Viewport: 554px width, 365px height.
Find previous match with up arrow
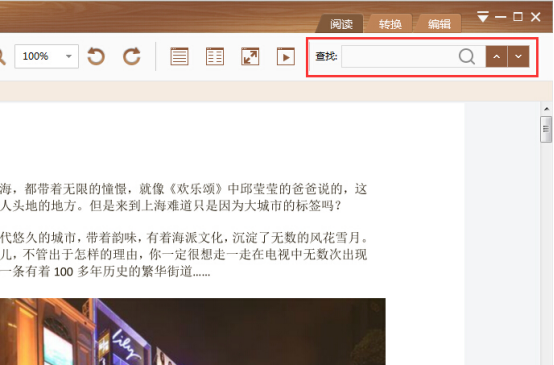pos(496,57)
